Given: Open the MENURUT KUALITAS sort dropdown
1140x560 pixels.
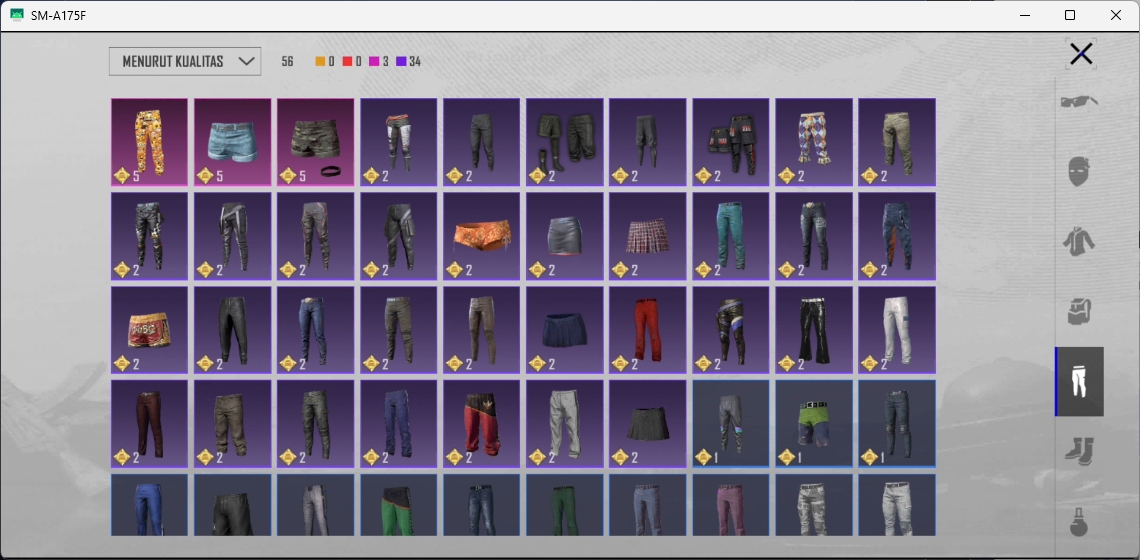Looking at the screenshot, I should [185, 62].
